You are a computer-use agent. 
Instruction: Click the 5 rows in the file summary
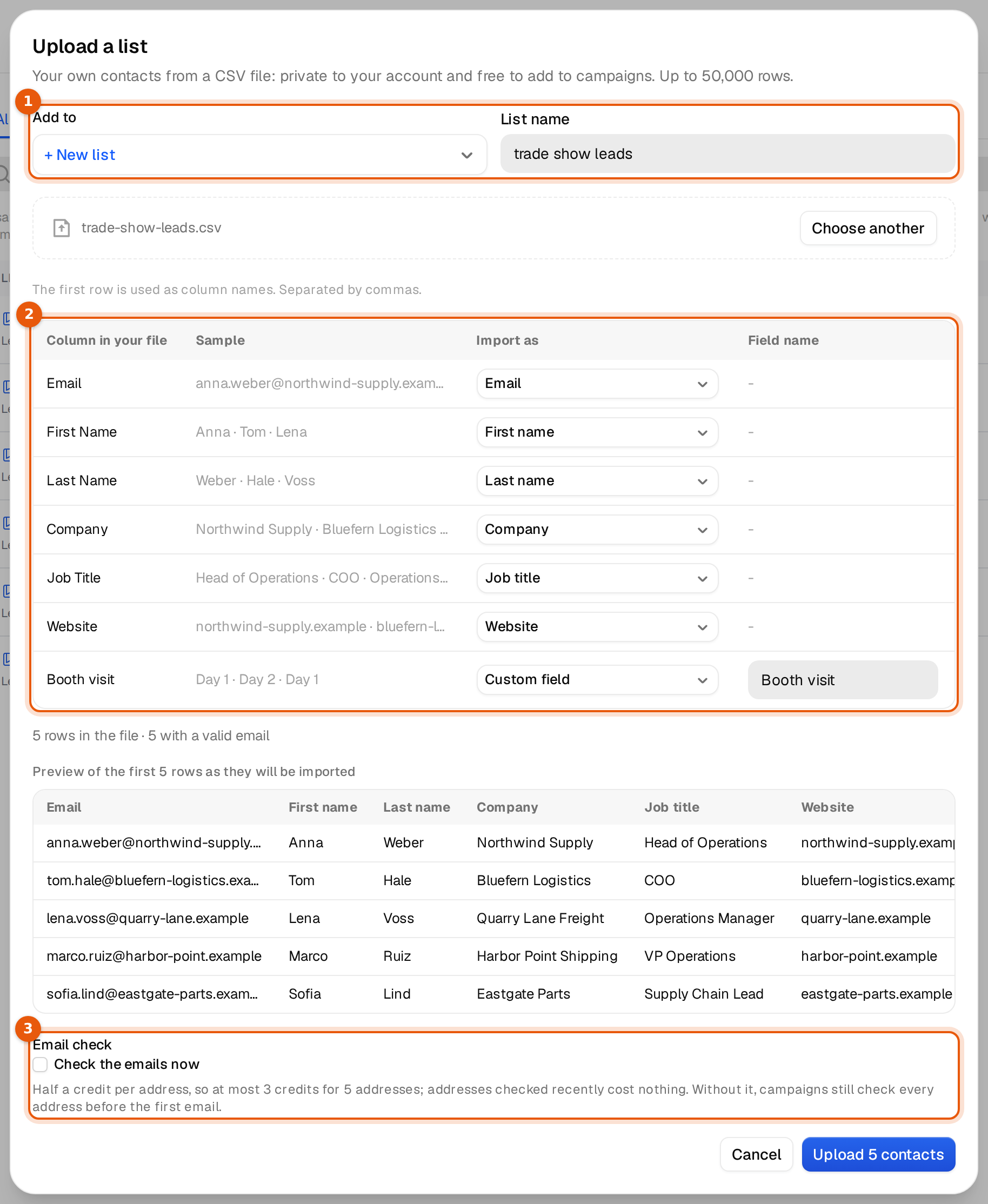(x=151, y=735)
